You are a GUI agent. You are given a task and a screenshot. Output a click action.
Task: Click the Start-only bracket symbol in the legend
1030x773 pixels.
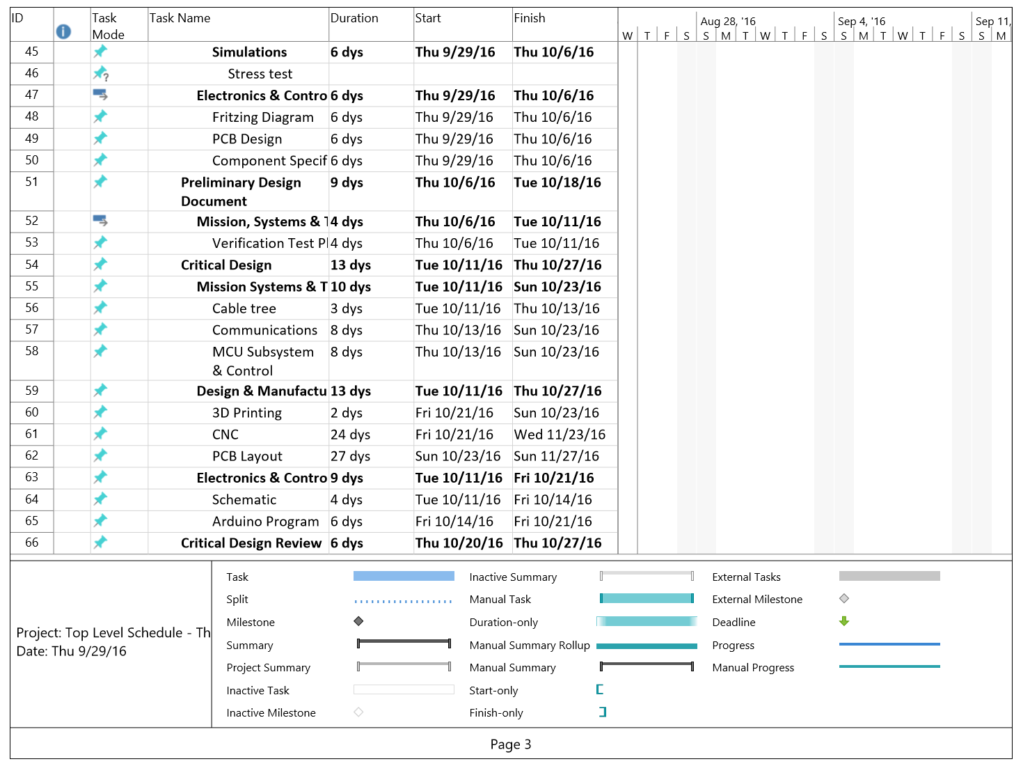[600, 690]
